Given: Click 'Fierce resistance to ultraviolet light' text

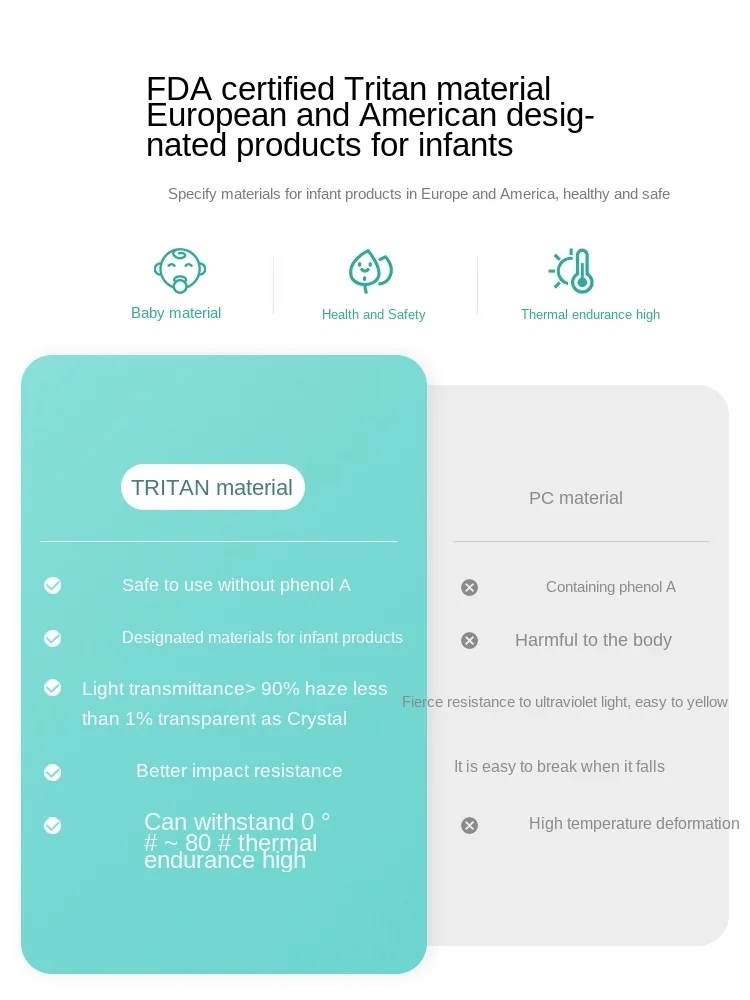Looking at the screenshot, I should (x=565, y=702).
